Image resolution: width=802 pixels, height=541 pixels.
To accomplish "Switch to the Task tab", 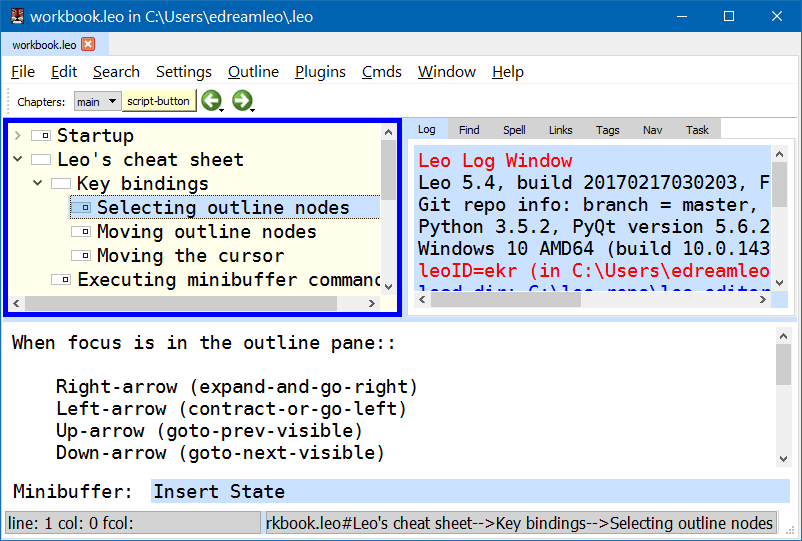I will coord(697,130).
